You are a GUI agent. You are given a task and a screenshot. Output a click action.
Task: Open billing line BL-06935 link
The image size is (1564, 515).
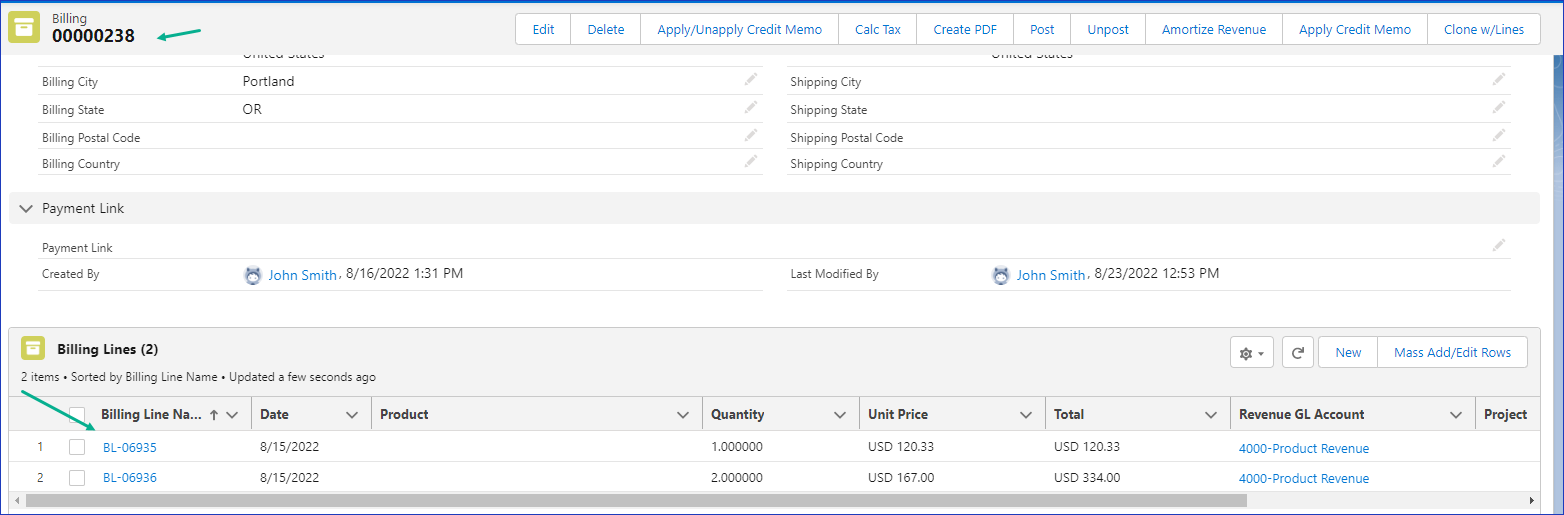click(130, 448)
